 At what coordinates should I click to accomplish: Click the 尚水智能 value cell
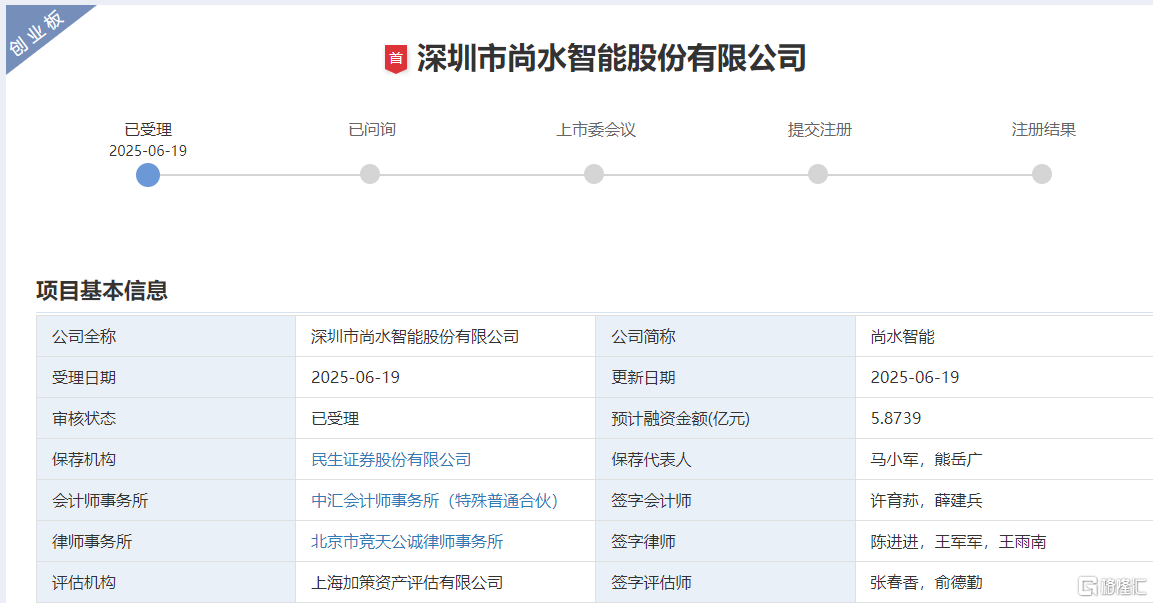(x=1004, y=337)
